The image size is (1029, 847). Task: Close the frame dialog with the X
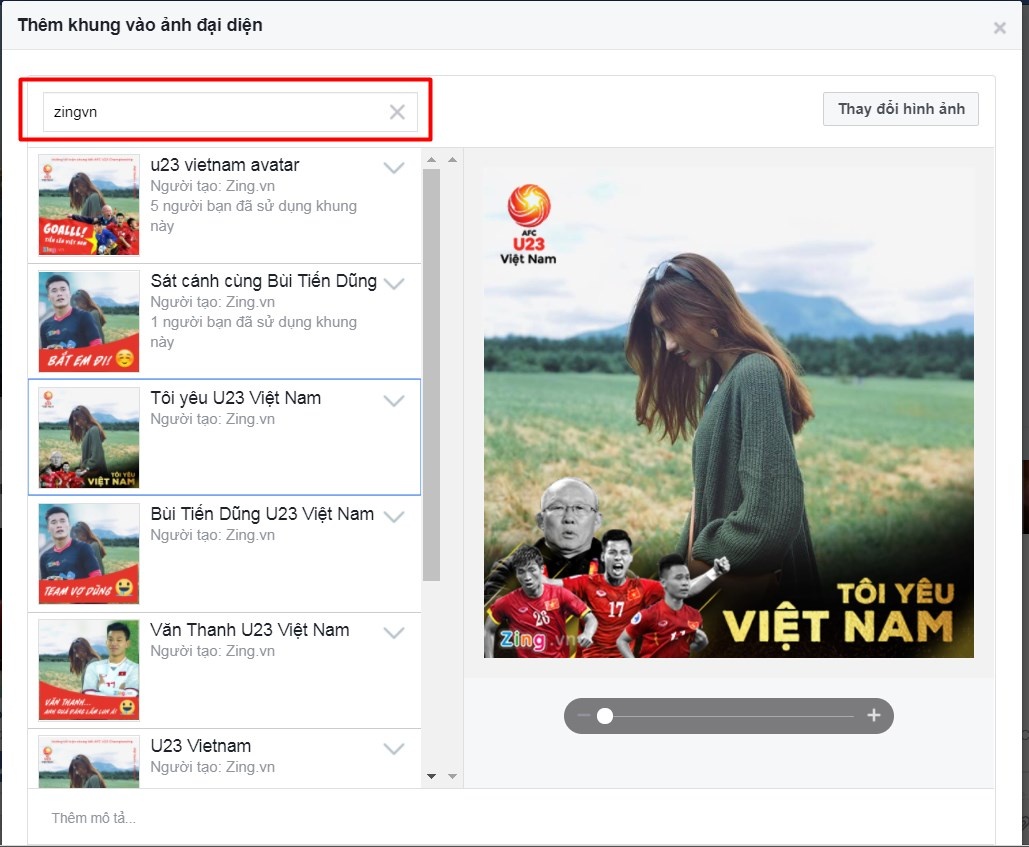pyautogui.click(x=999, y=27)
